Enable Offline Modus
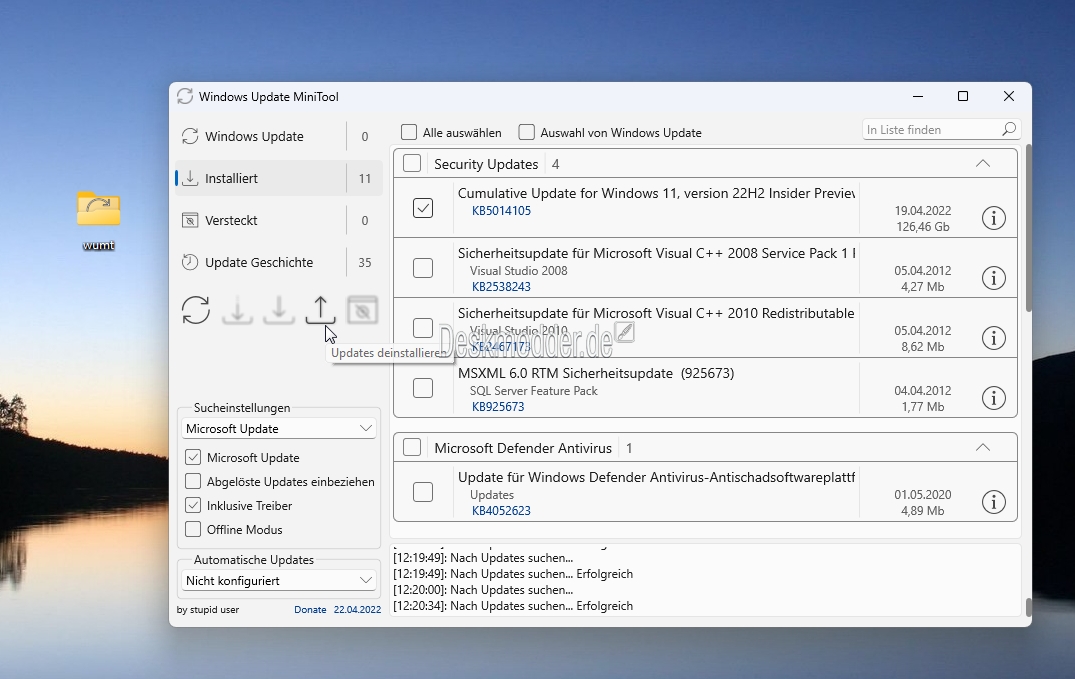This screenshot has width=1075, height=679. point(193,529)
